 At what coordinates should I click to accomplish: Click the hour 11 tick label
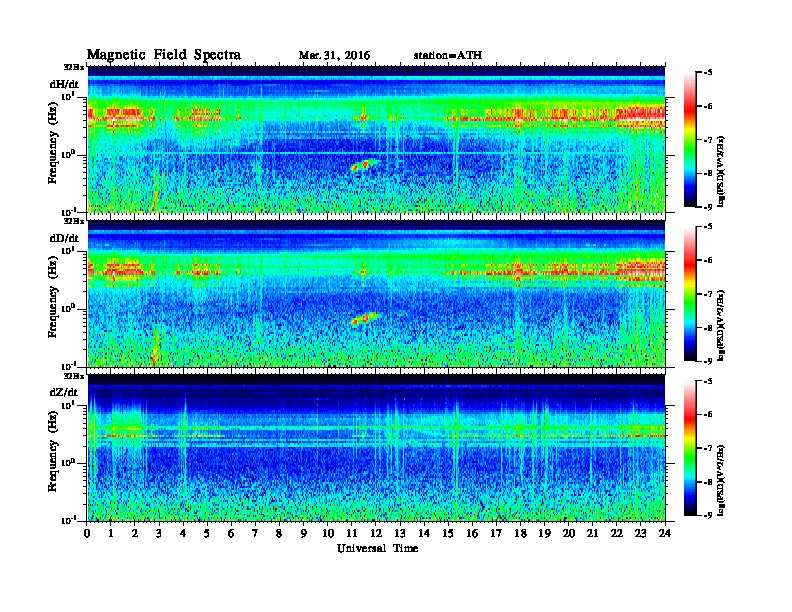point(352,534)
